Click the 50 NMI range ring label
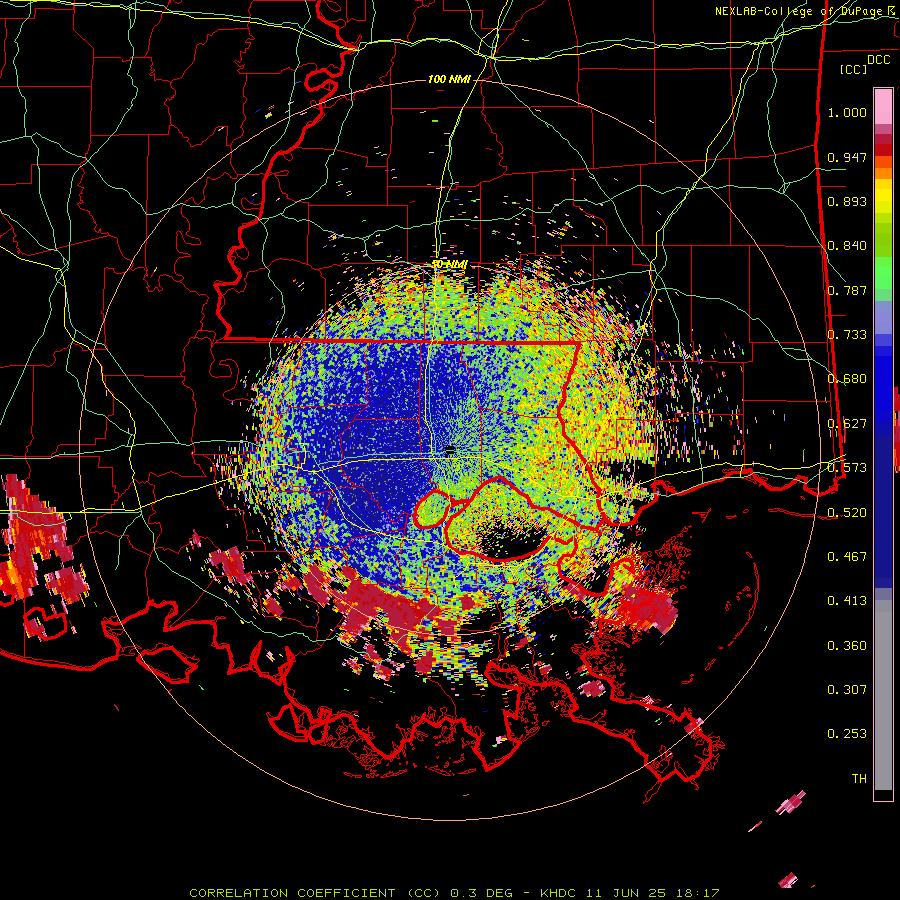Viewport: 900px width, 900px height. 450,264
